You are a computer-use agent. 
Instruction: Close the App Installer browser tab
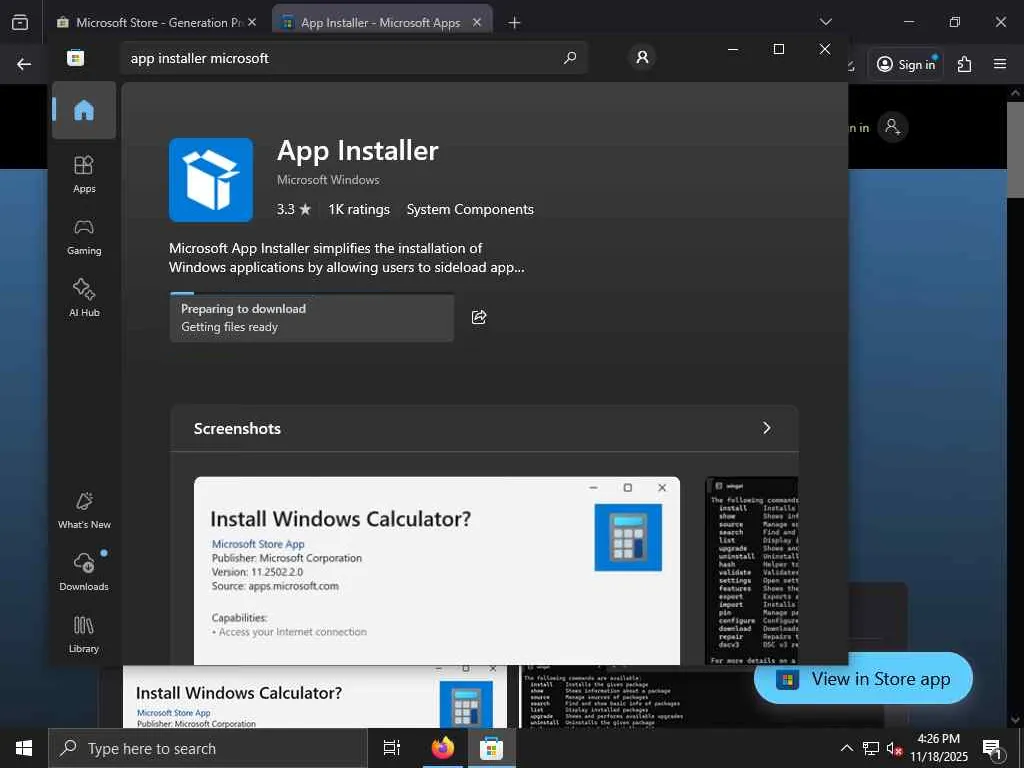pyautogui.click(x=477, y=22)
